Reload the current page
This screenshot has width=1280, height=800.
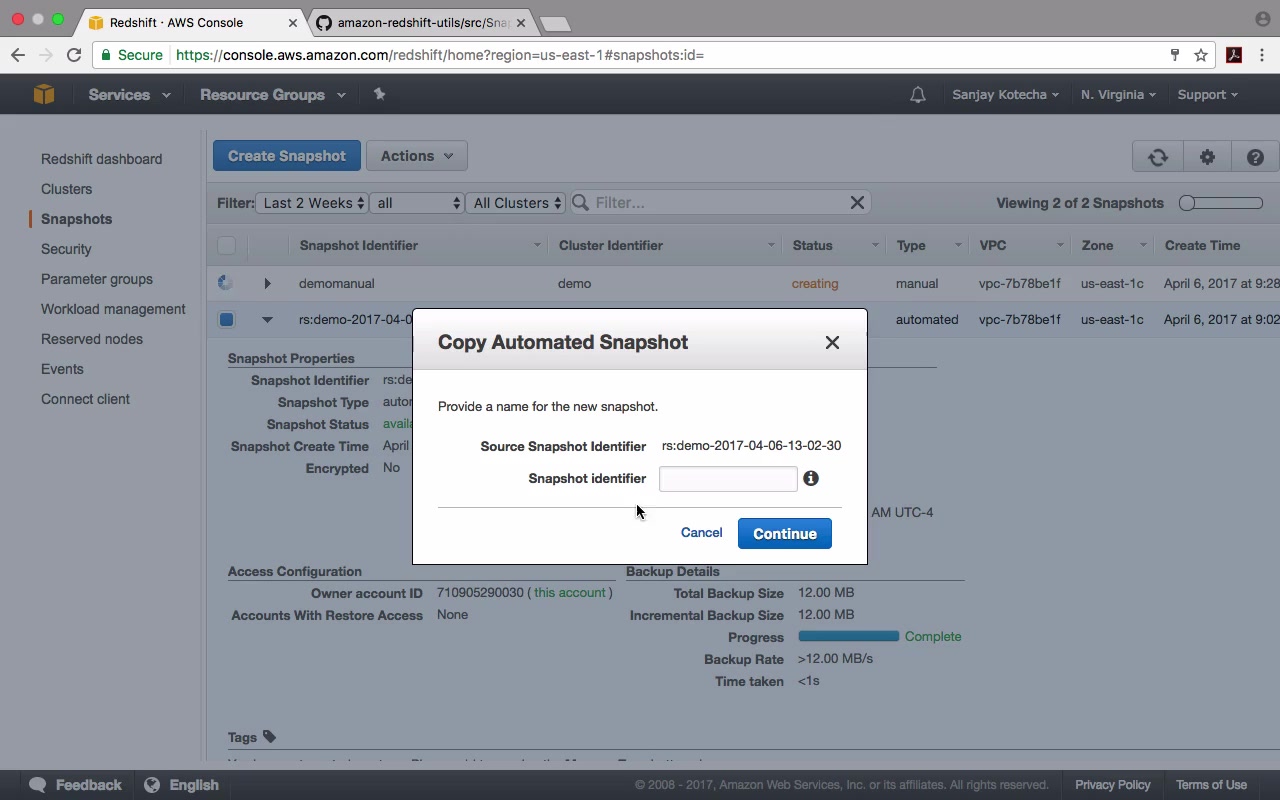74,55
